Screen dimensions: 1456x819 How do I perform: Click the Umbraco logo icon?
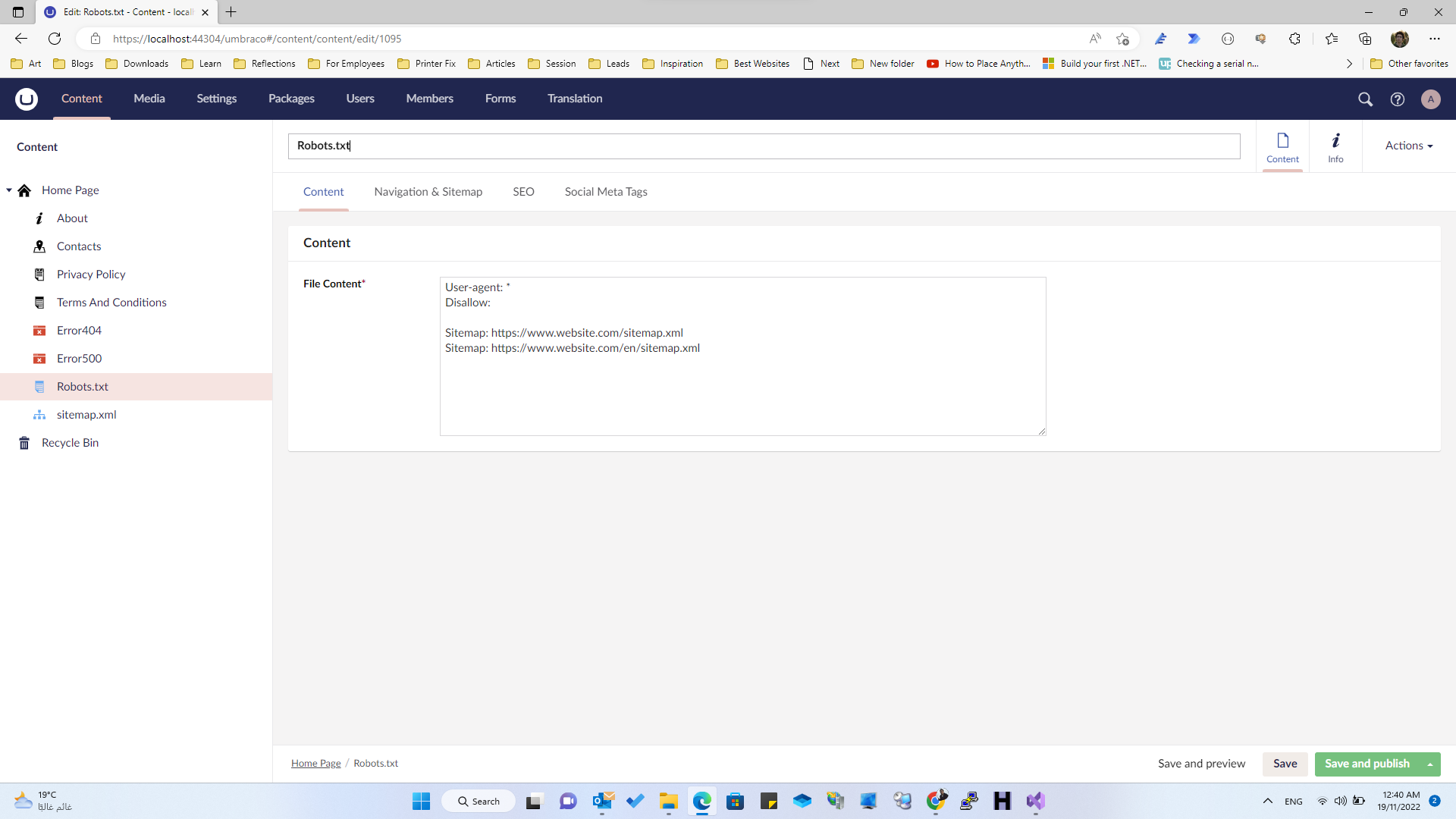[x=27, y=99]
